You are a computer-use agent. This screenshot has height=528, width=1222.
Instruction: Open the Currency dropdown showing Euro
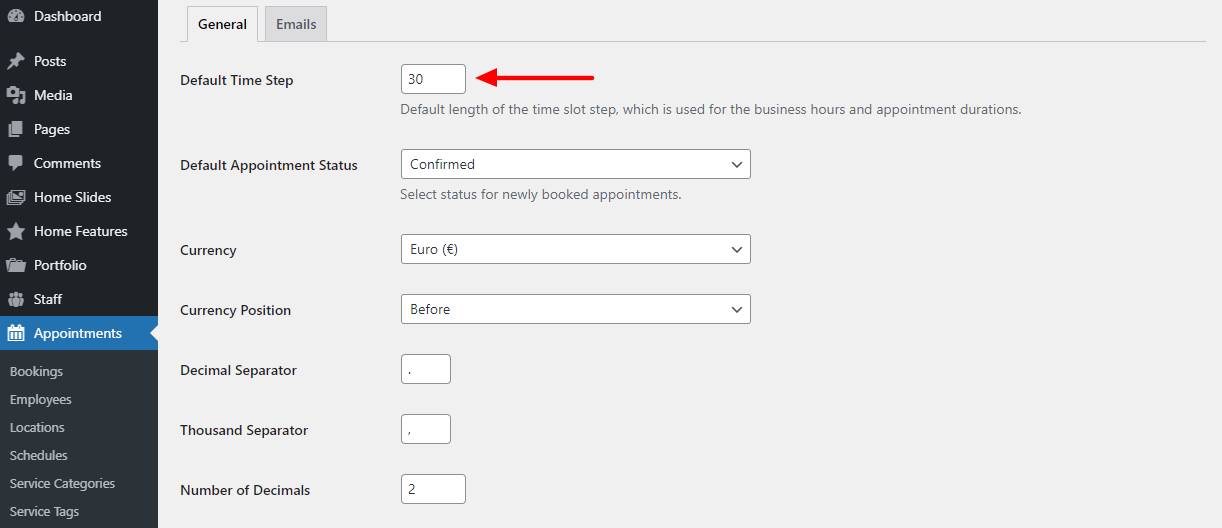point(575,249)
